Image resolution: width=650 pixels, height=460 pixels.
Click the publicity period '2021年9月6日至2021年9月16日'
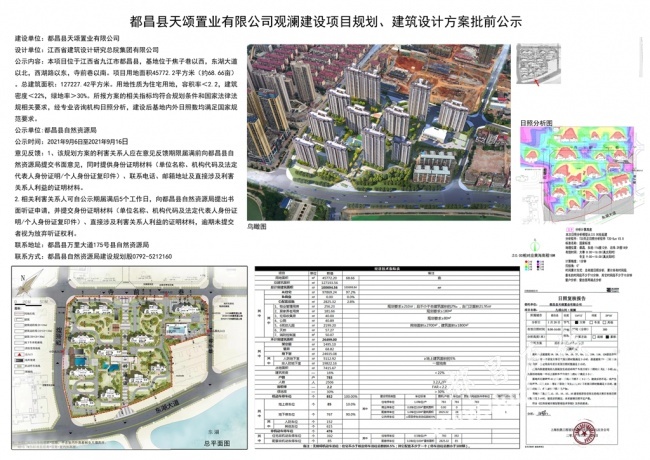88,141
